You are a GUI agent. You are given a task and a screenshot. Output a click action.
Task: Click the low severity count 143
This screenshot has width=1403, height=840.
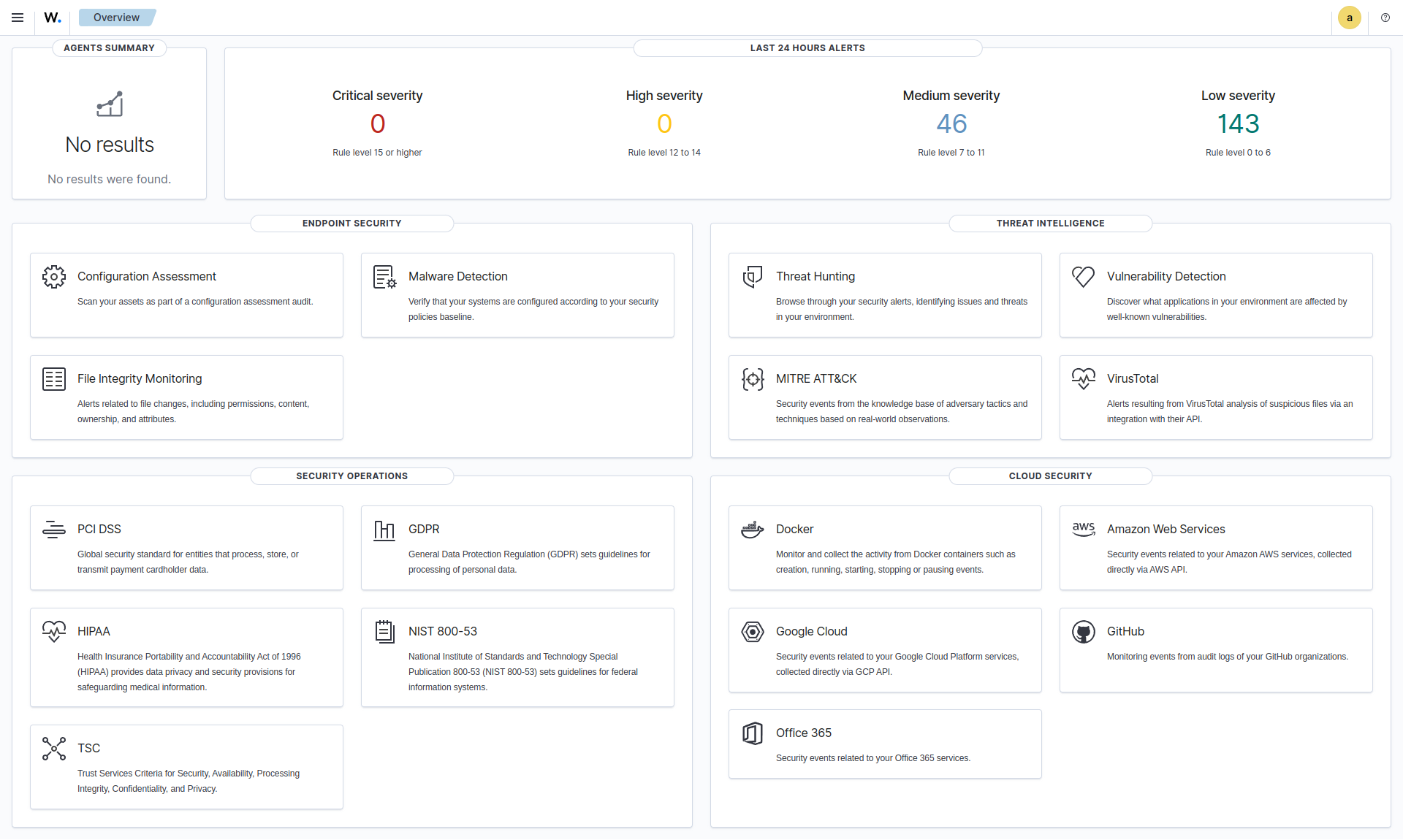pos(1238,124)
